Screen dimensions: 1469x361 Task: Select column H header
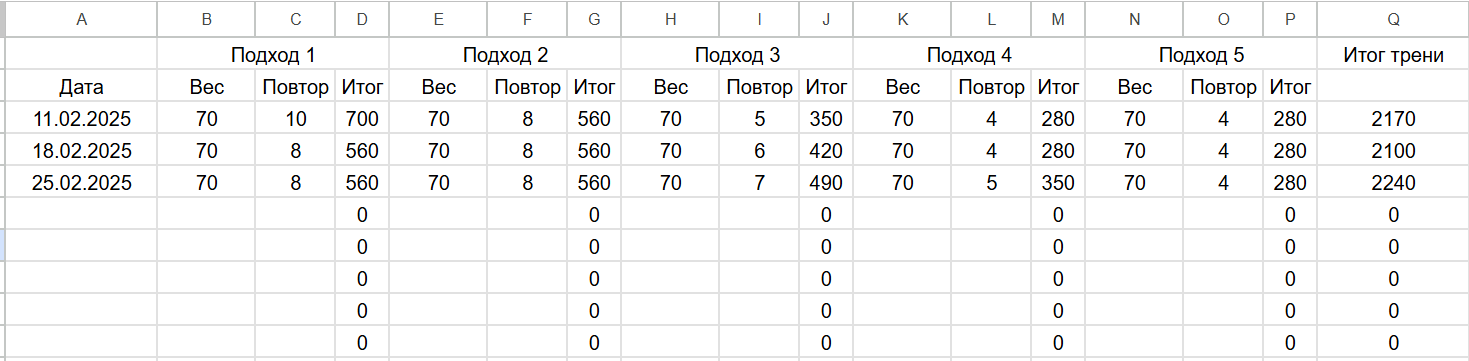point(670,19)
